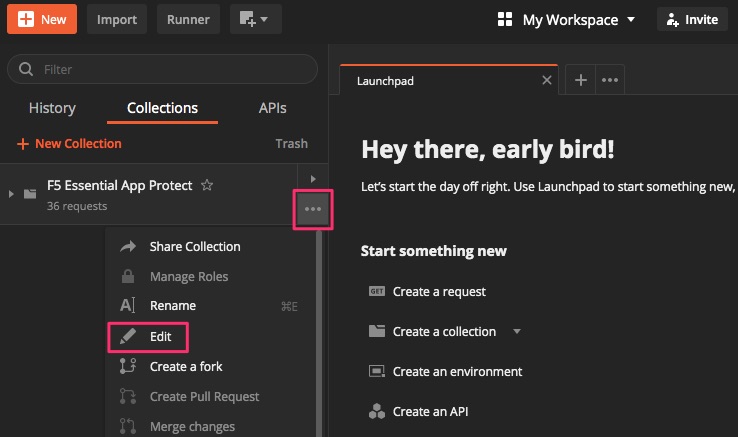Click the "36 requests" text
The image size is (738, 437).
point(77,206)
